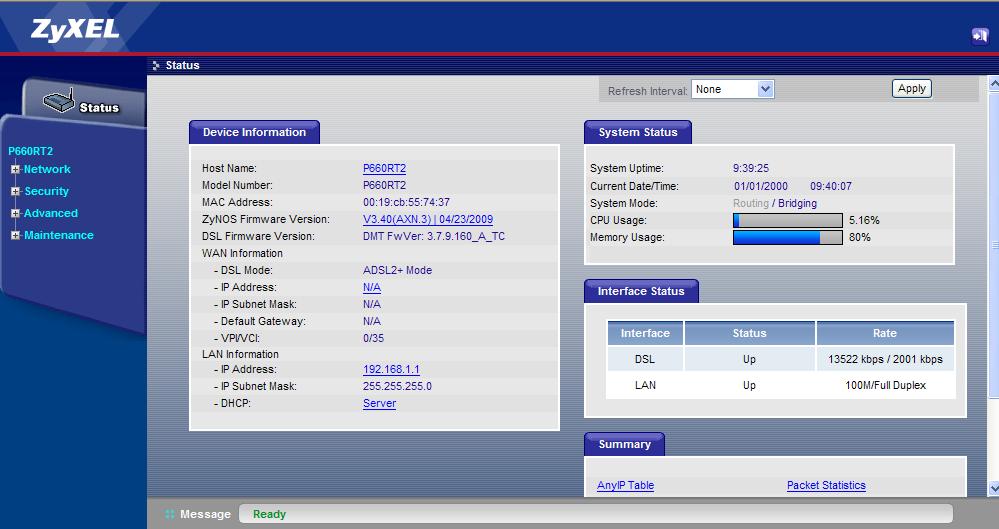Click the DSL firmware version value
This screenshot has height=529, width=999.
coord(434,236)
